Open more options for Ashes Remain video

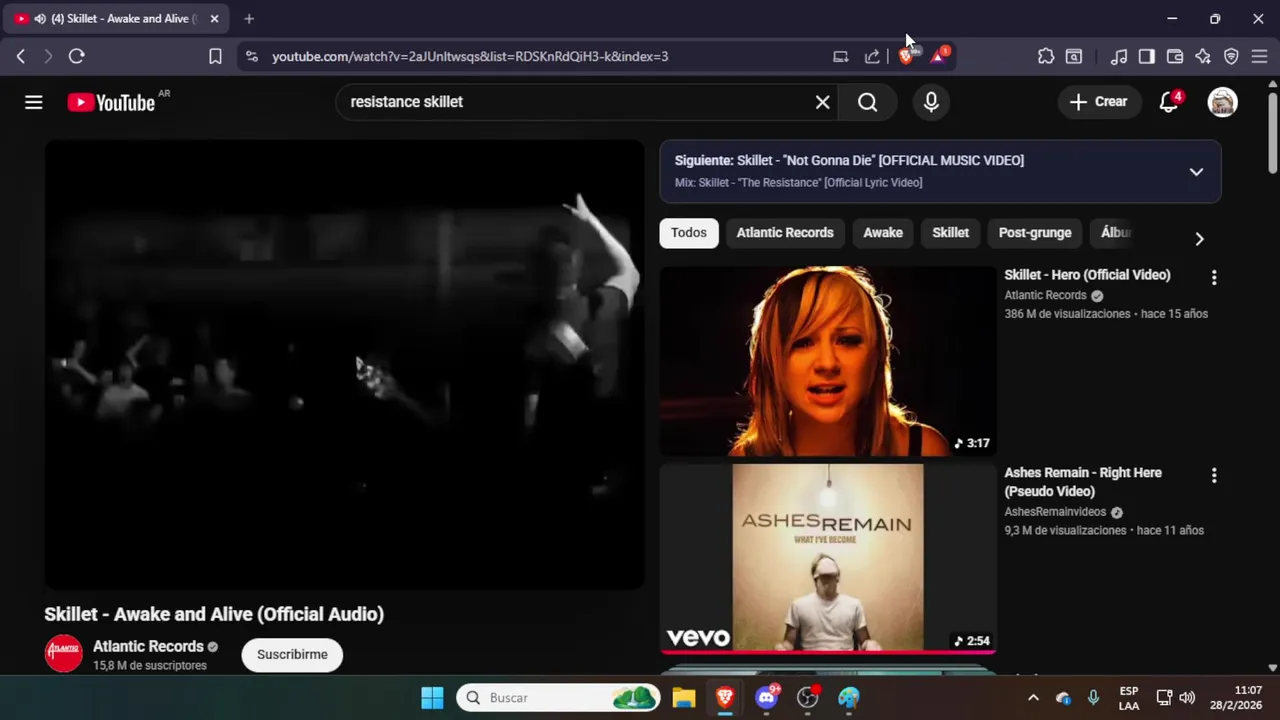[x=1214, y=475]
